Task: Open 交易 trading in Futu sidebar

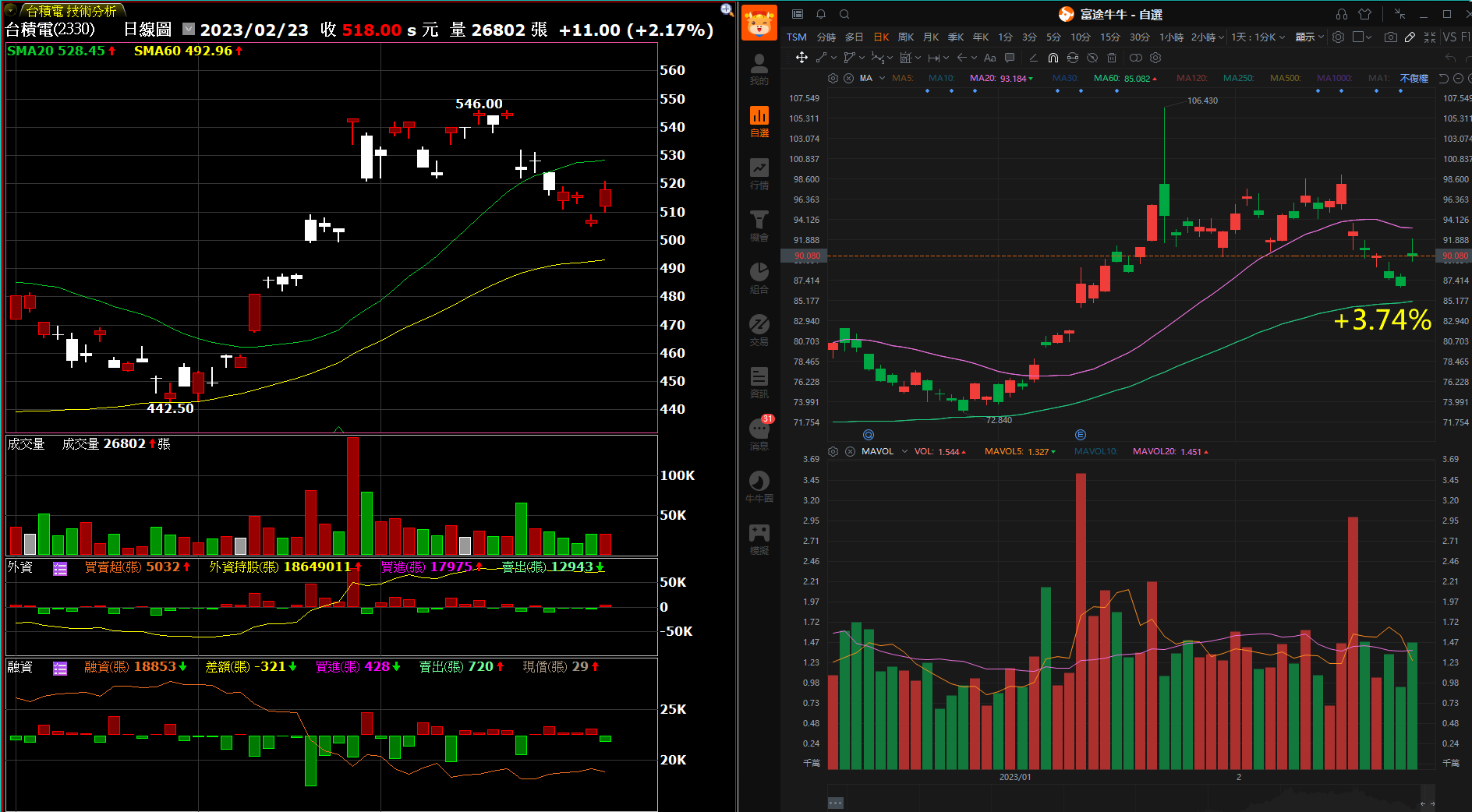Action: pos(759,330)
